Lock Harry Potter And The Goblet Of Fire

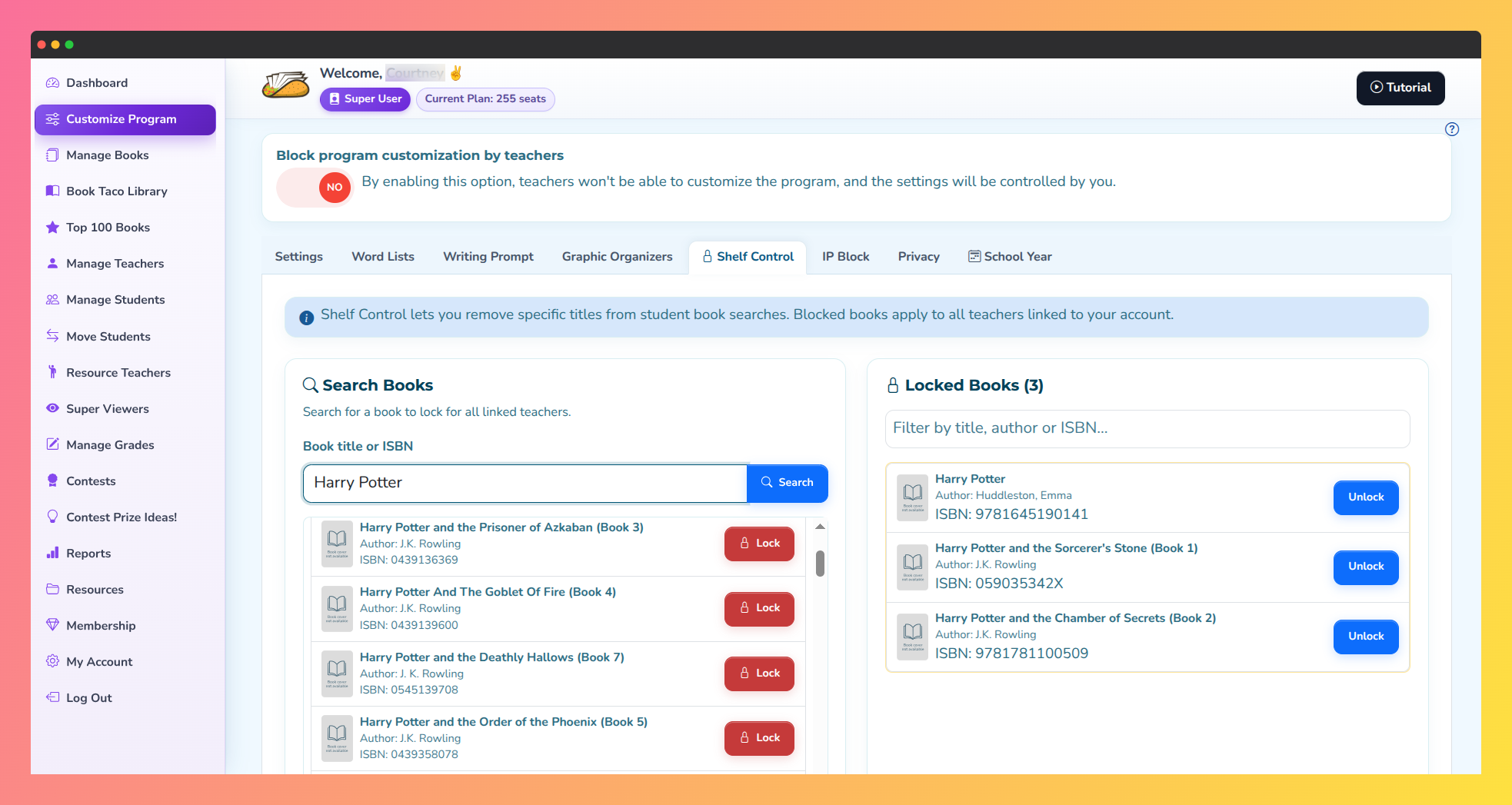pyautogui.click(x=759, y=608)
